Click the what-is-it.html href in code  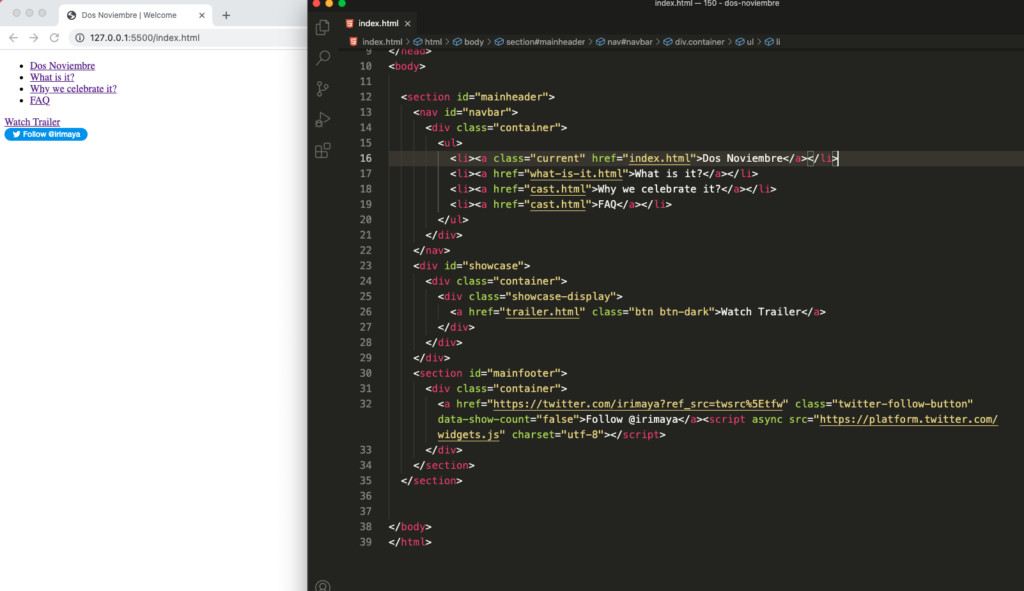click(576, 174)
